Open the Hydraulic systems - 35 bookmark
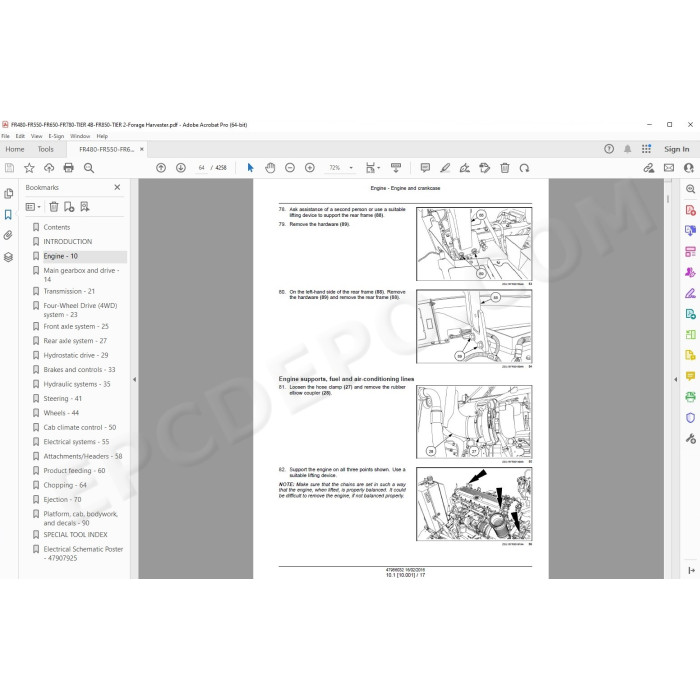This screenshot has width=700, height=700. (x=77, y=384)
